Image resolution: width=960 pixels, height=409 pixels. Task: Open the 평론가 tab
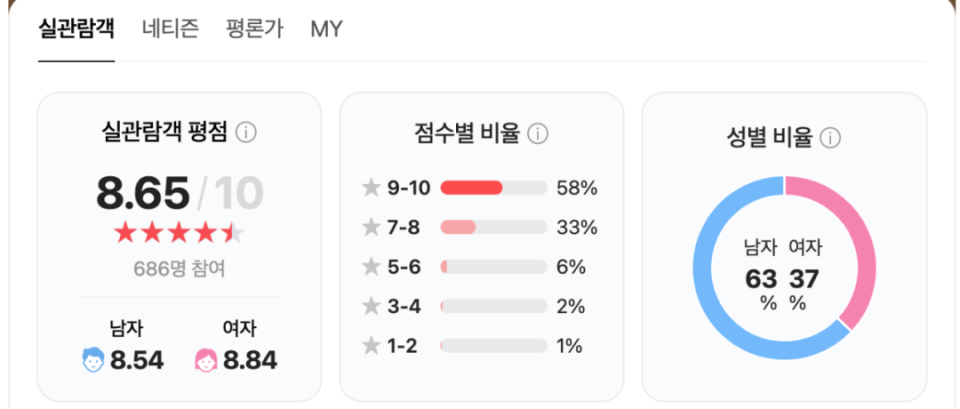pos(255,29)
